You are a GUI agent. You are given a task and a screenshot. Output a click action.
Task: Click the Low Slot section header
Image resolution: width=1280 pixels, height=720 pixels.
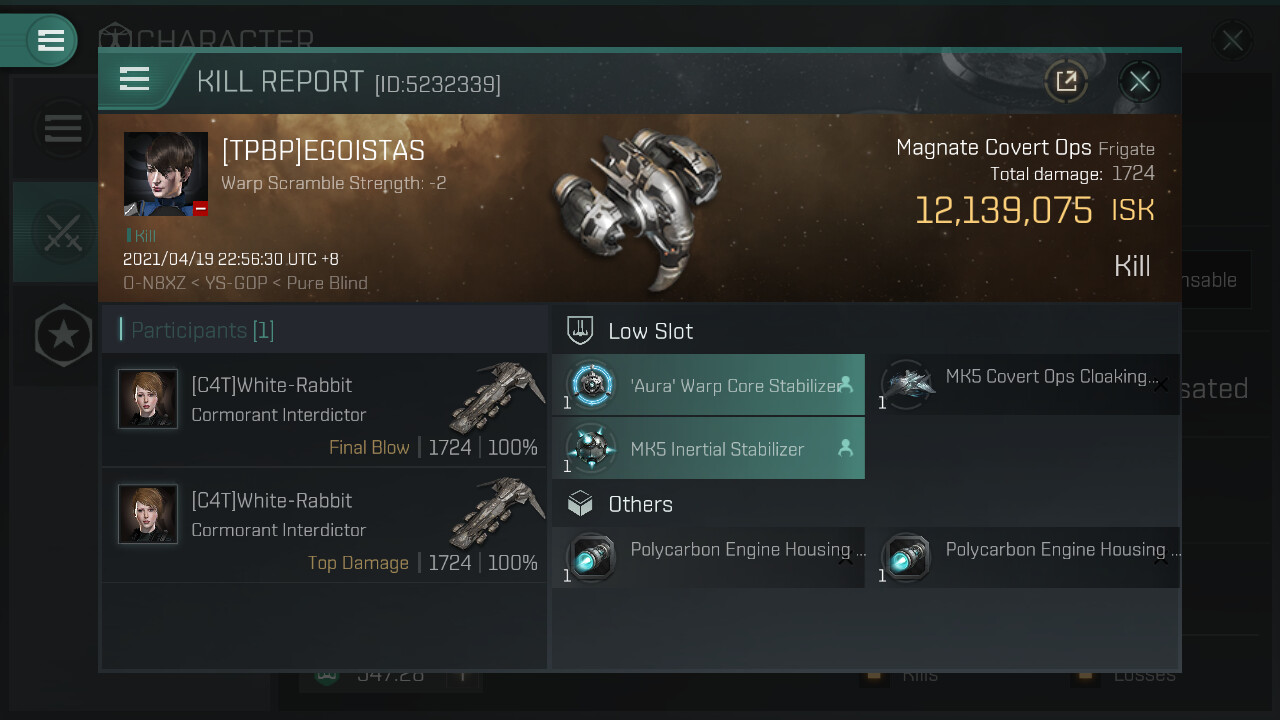[x=650, y=331]
